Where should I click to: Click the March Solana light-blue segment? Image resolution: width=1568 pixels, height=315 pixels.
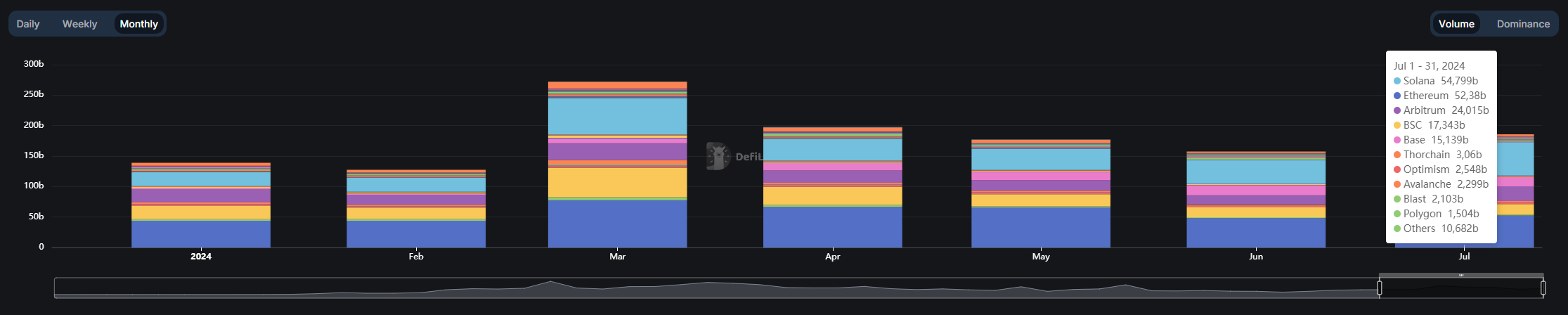click(x=617, y=116)
